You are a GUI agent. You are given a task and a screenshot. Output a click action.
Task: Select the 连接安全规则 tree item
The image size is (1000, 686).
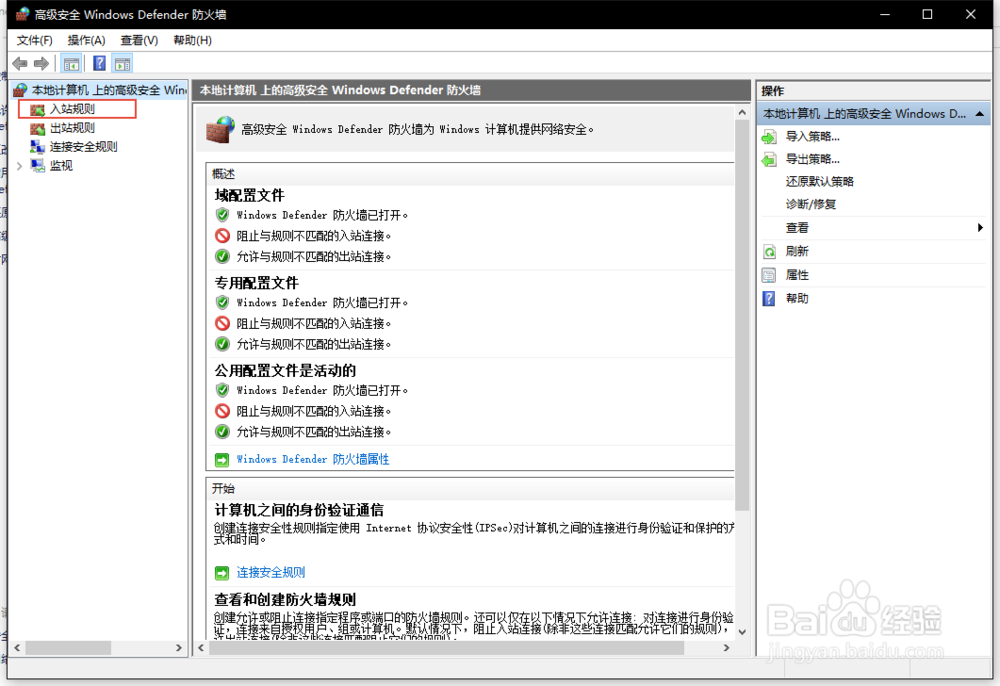click(x=84, y=147)
